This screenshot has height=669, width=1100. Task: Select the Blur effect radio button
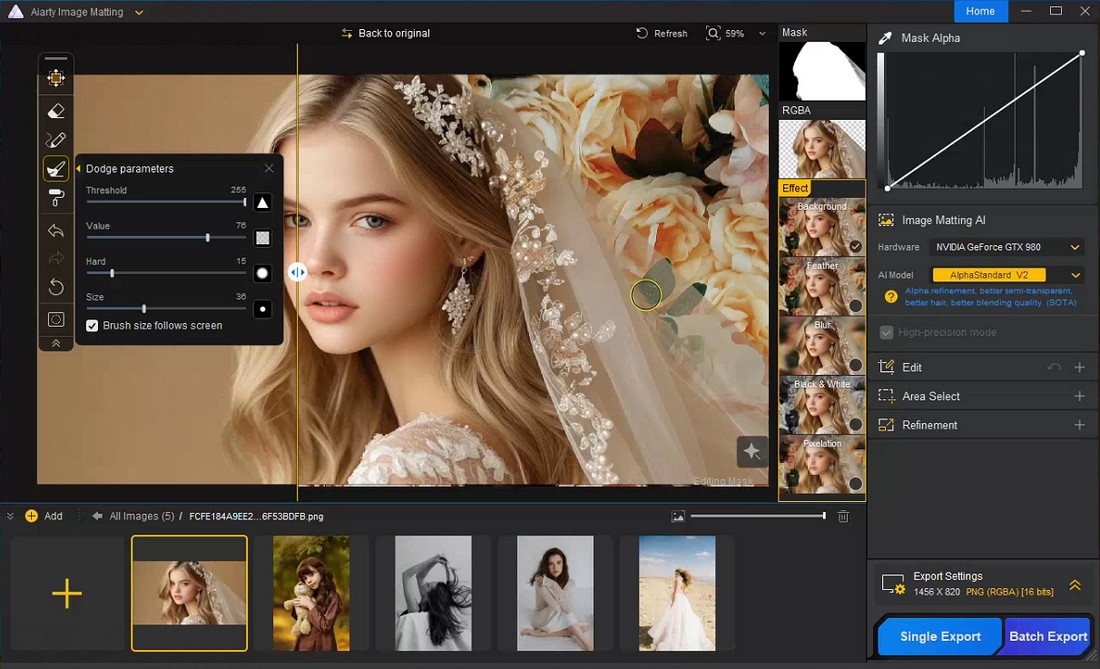(855, 365)
